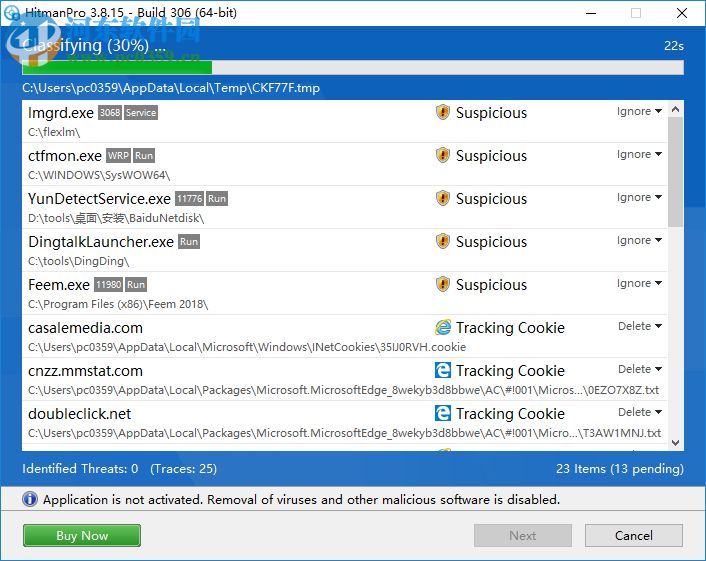The height and width of the screenshot is (561, 706).
Task: Click the Tracking Cookie label for doubleclick.net
Action: 510,413
